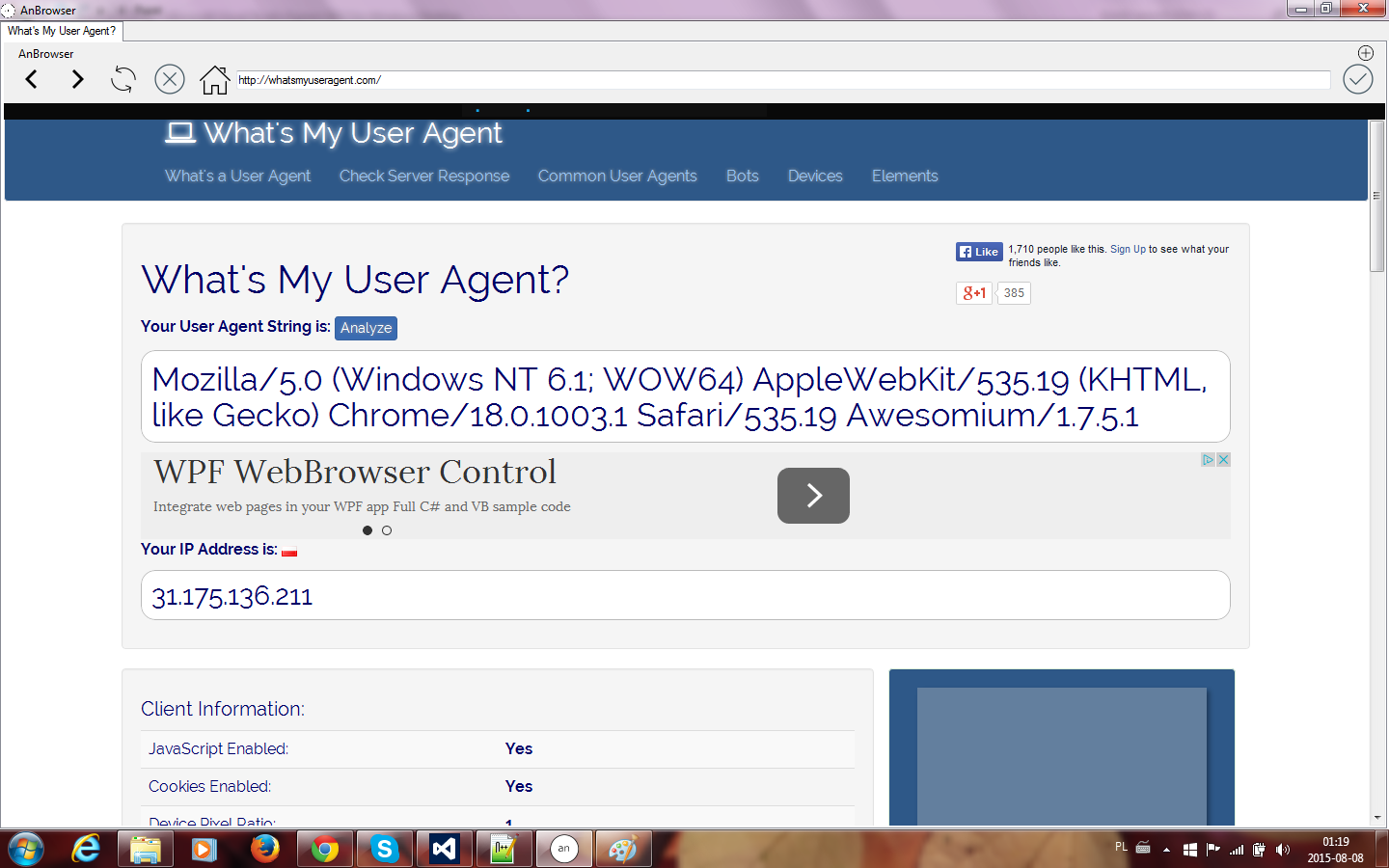Screen dimensions: 1389x868
Task: Open Skype from the taskbar
Action: [x=384, y=849]
